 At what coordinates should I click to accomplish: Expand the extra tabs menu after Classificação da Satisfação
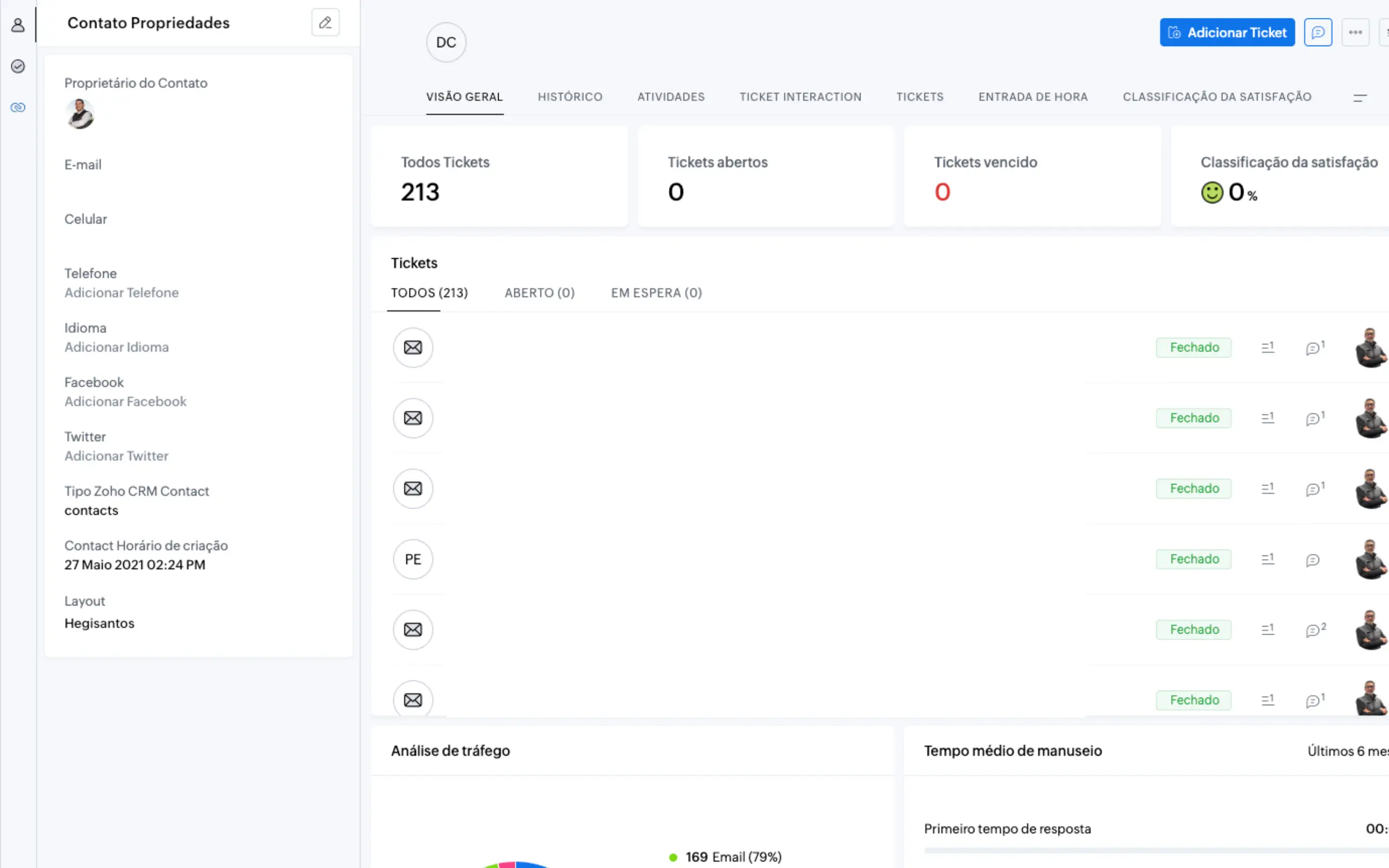click(1360, 98)
